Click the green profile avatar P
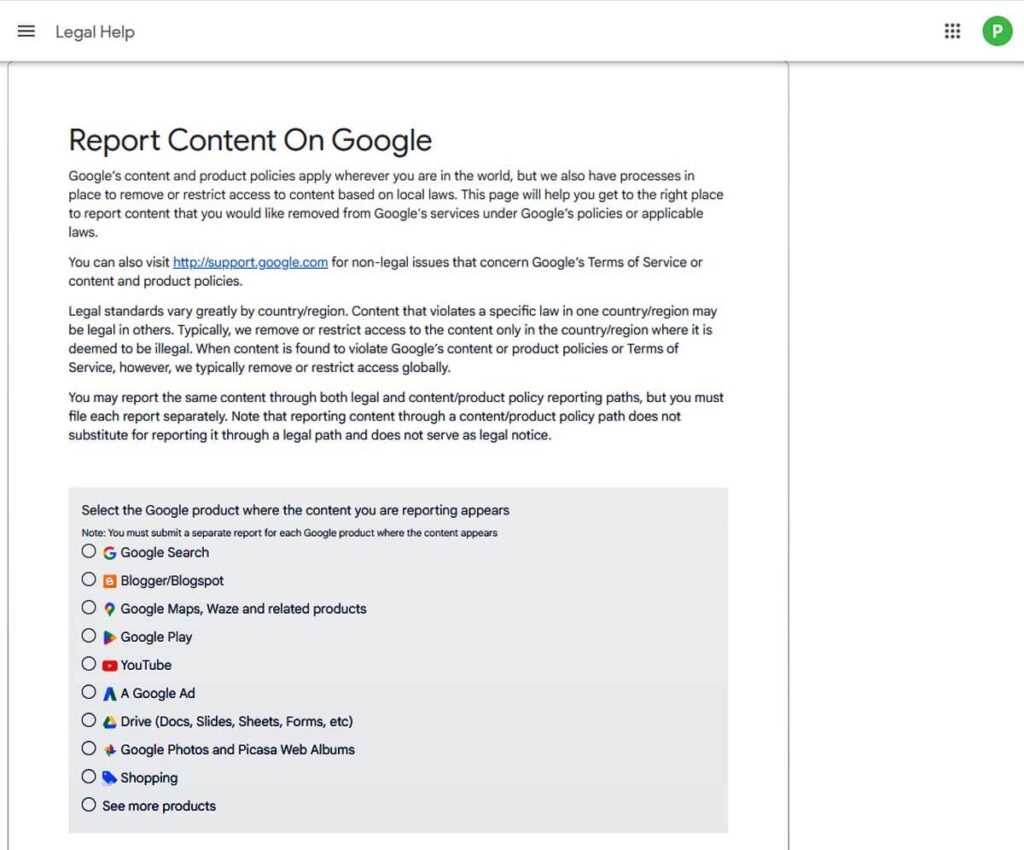Screen dimensions: 1024x850 (x=997, y=31)
